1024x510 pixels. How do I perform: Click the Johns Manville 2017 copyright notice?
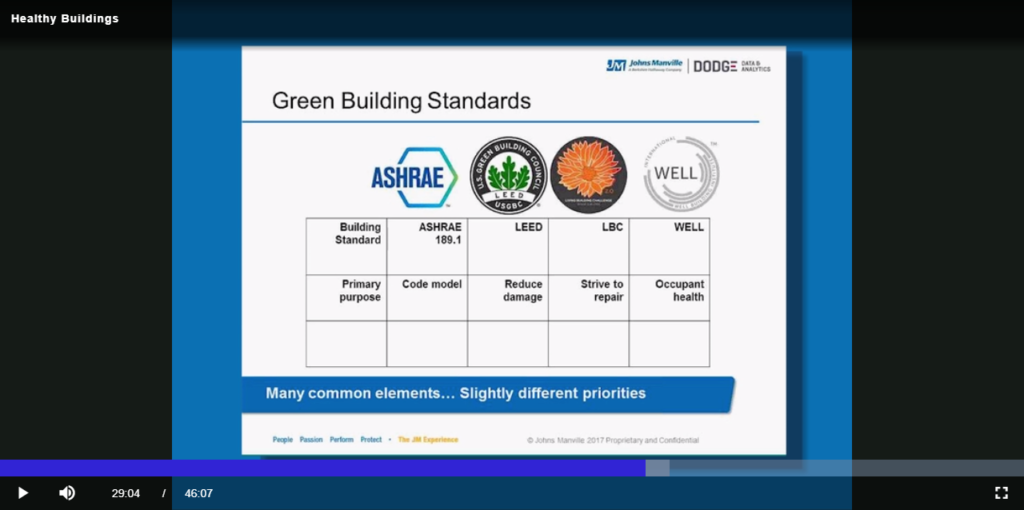613,440
